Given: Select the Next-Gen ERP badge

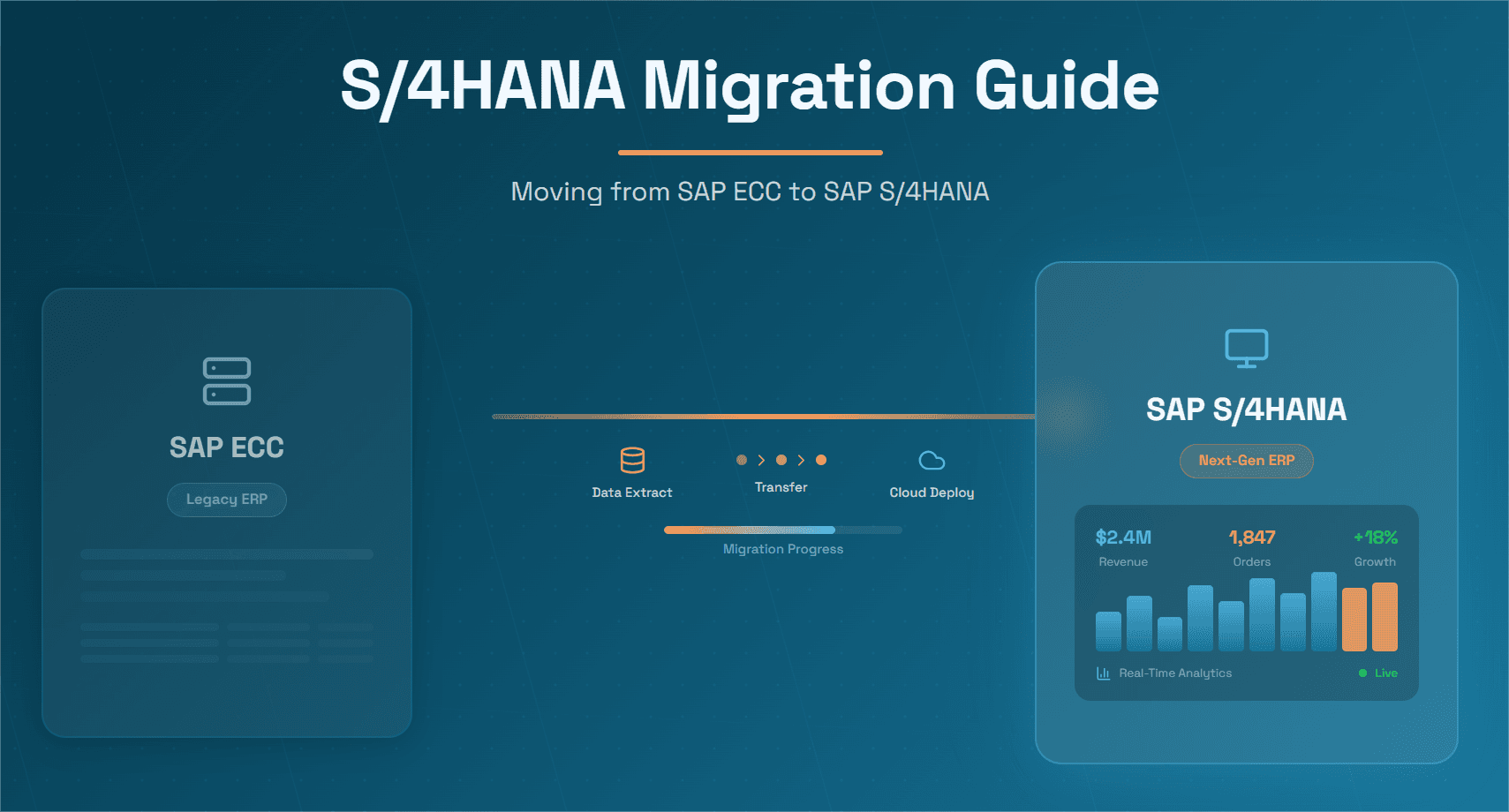Looking at the screenshot, I should point(1247,461).
